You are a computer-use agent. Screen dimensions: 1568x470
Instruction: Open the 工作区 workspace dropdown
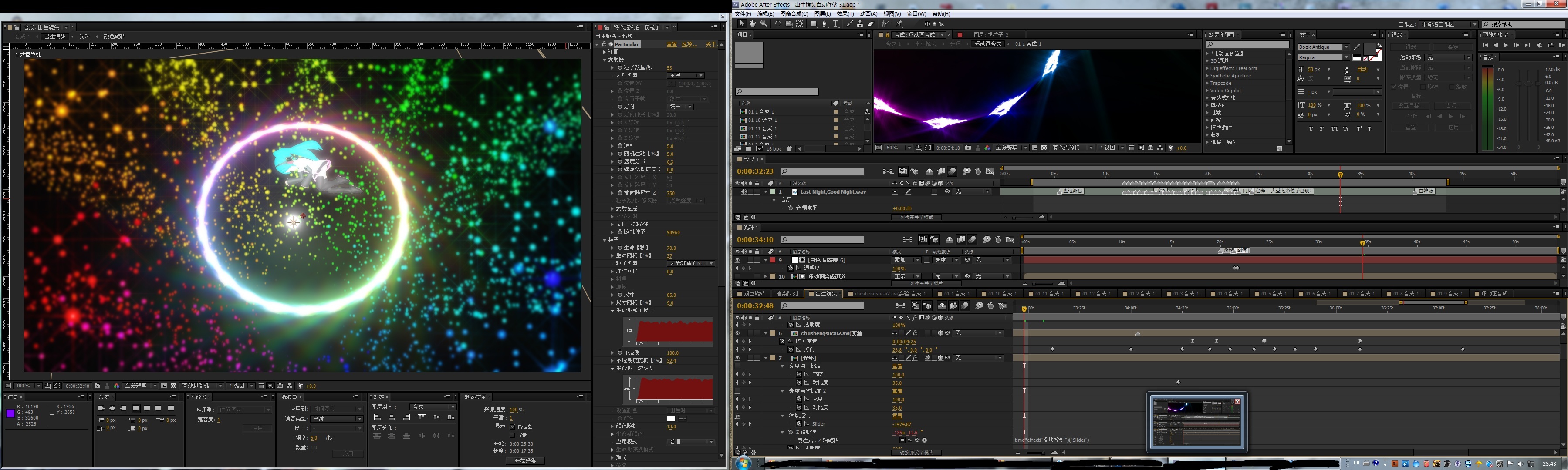pyautogui.click(x=1449, y=24)
